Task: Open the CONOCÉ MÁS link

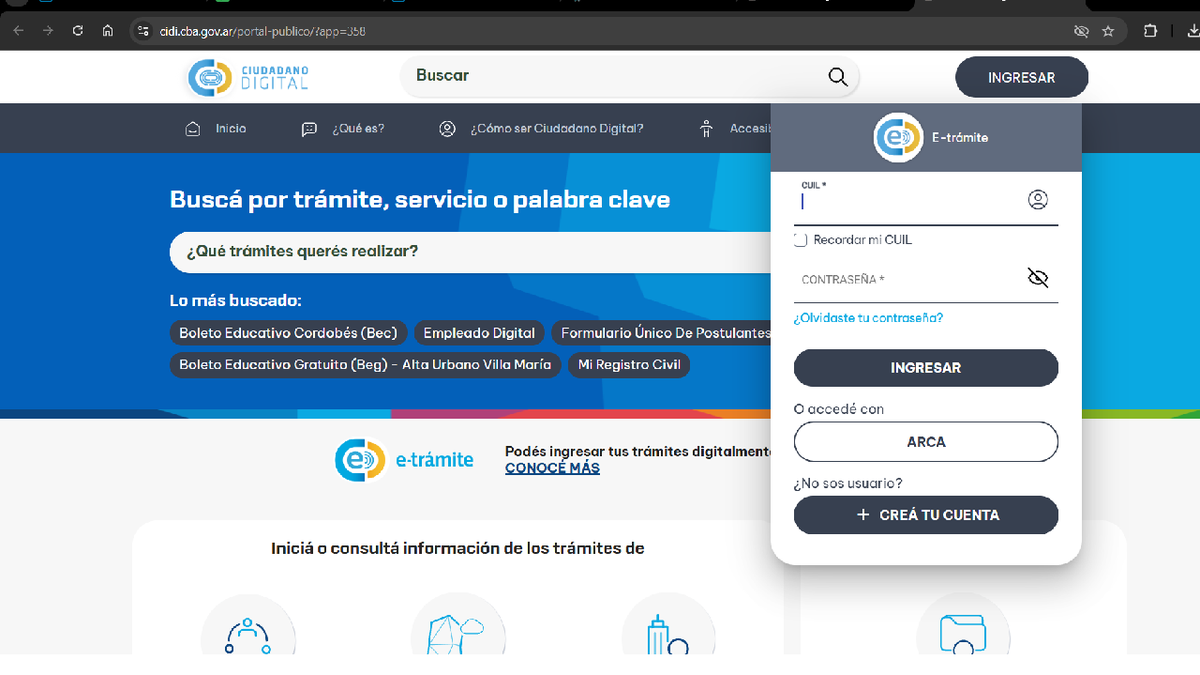Action: [552, 468]
